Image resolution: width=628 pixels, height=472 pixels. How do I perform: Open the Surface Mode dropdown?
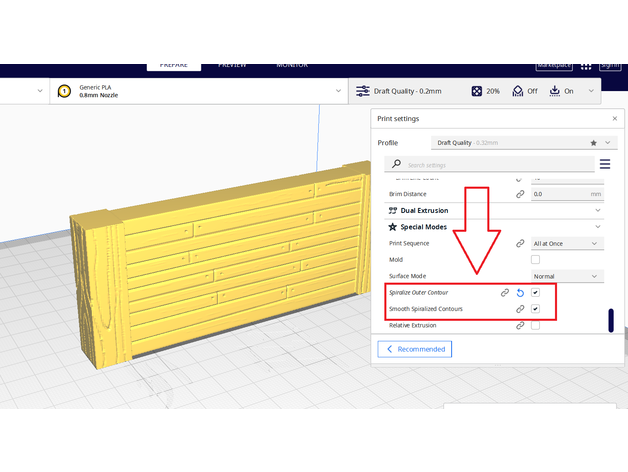pos(566,276)
